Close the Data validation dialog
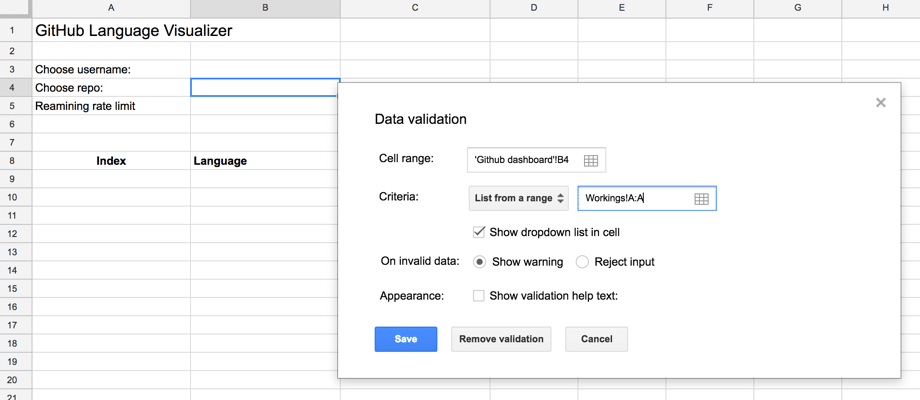920x400 pixels. 881,103
